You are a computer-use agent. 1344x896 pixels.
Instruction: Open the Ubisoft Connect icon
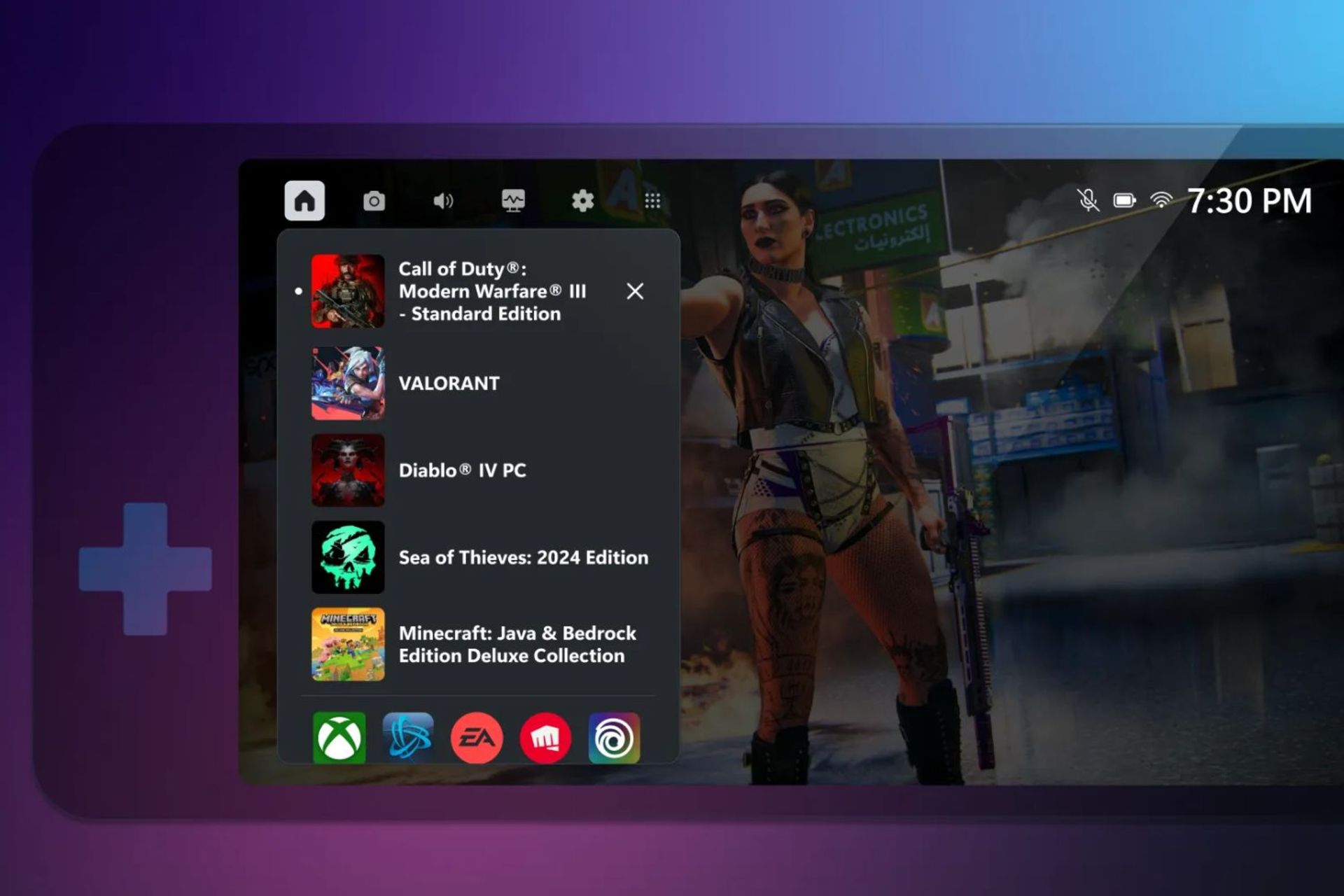(x=614, y=738)
